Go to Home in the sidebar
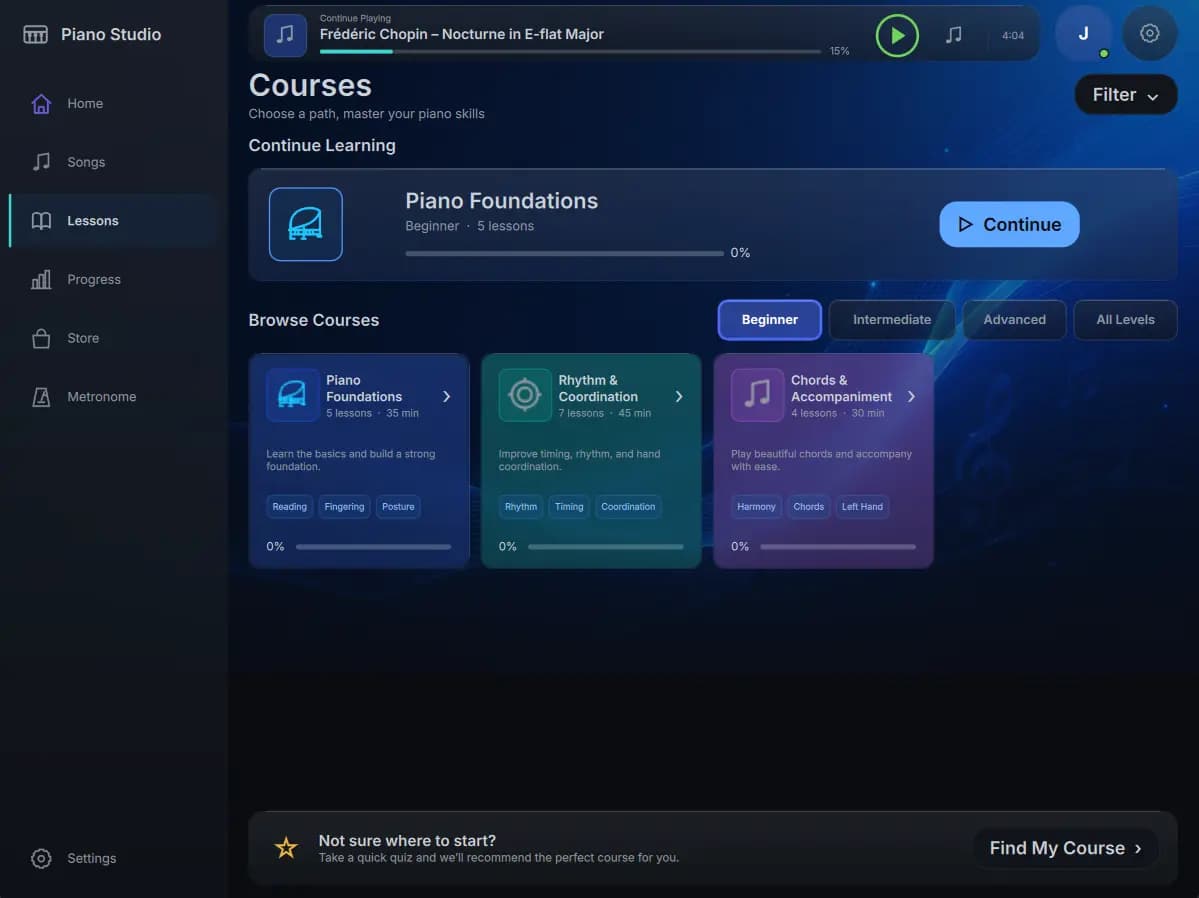 click(115, 103)
